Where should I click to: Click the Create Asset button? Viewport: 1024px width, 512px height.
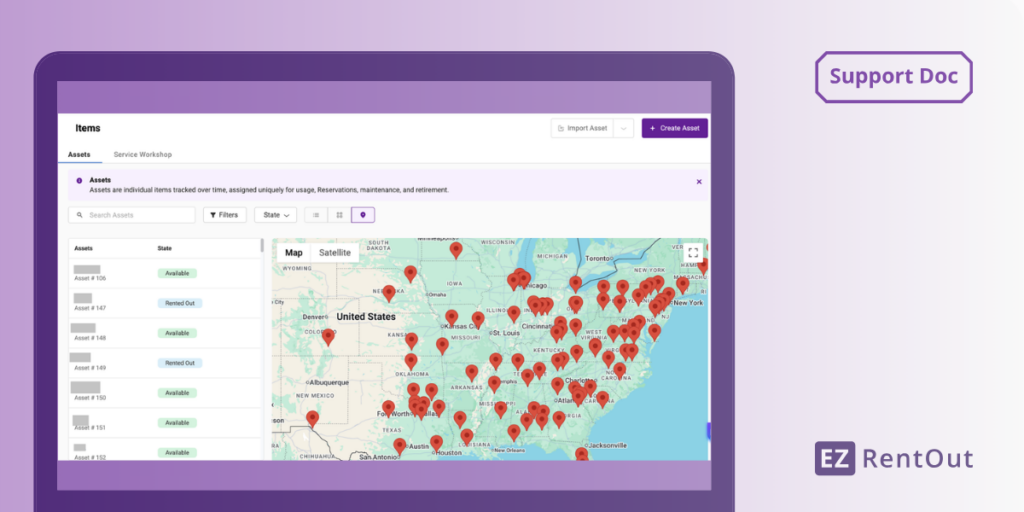(x=675, y=128)
